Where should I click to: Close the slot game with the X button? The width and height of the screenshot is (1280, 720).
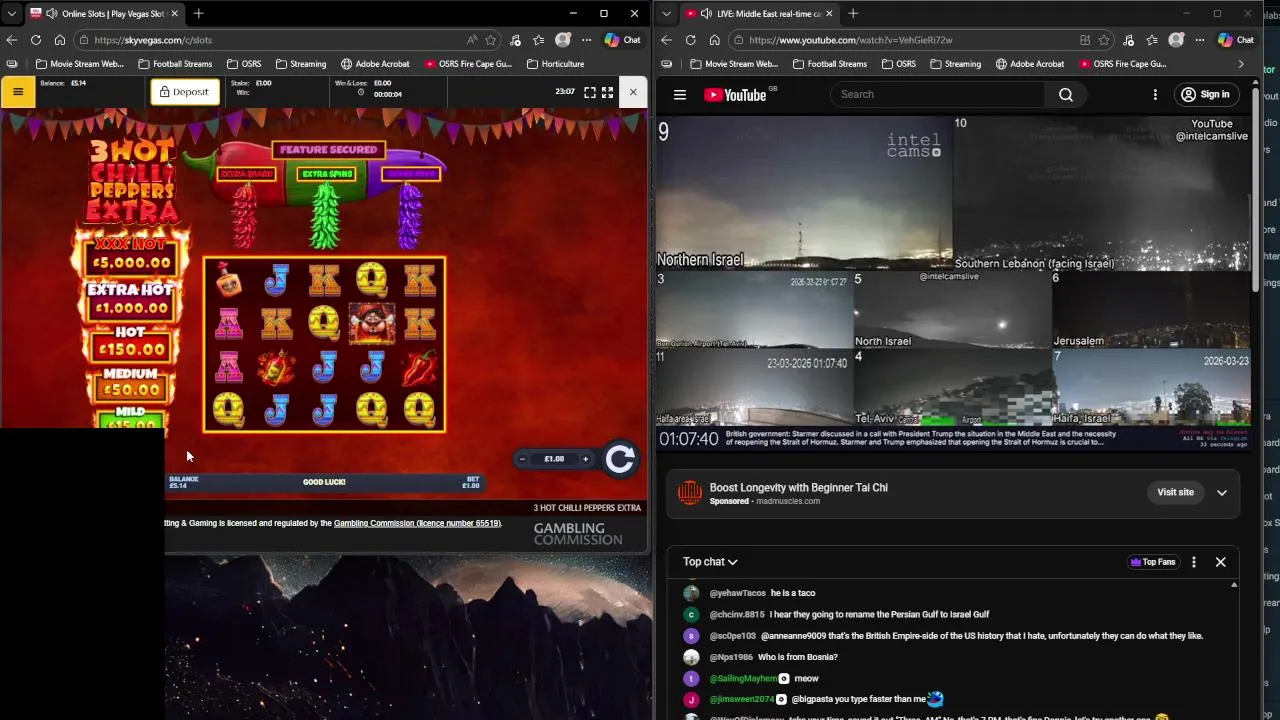[633, 92]
